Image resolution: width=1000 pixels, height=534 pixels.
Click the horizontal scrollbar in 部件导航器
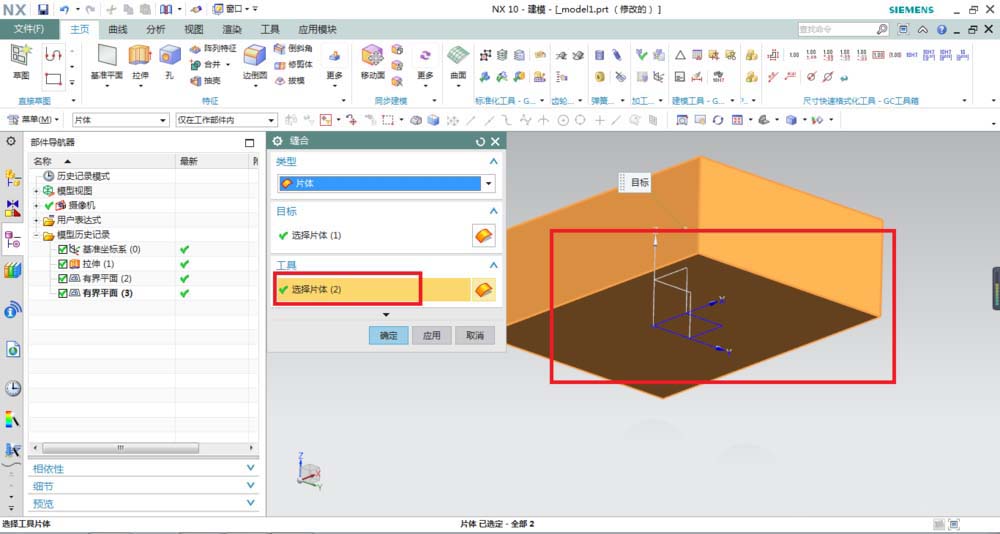(x=120, y=449)
